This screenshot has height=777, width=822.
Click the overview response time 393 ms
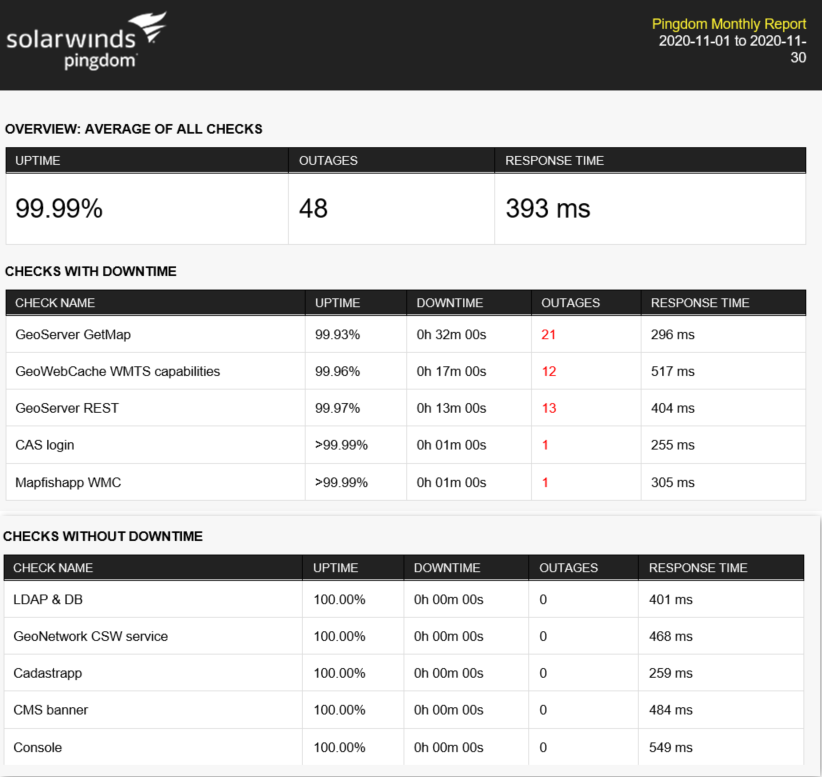click(548, 208)
